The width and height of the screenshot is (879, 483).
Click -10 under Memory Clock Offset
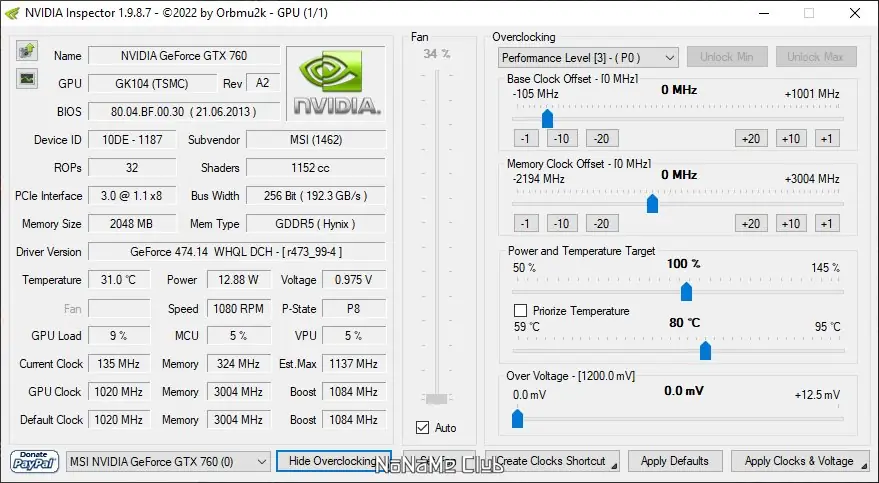(x=562, y=224)
